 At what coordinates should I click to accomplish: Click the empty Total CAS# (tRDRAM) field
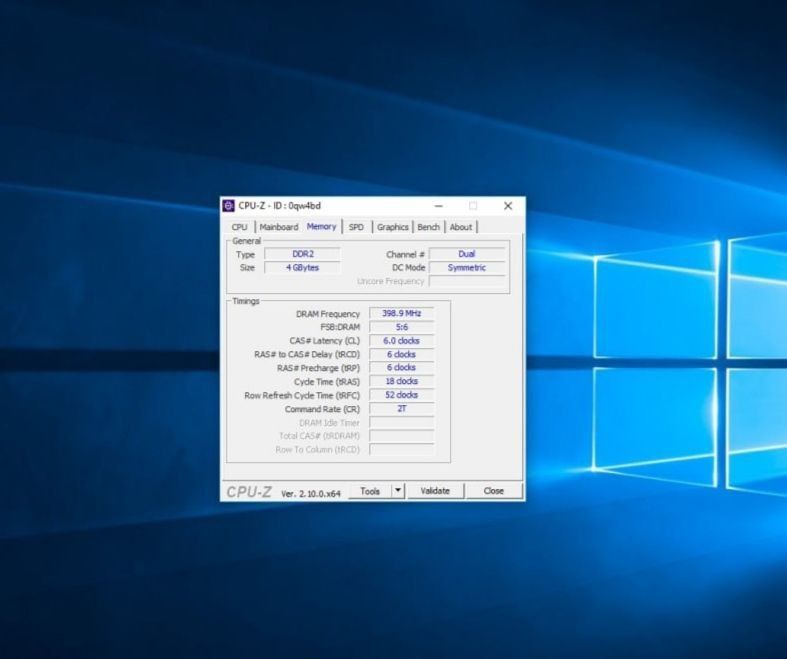pos(402,436)
